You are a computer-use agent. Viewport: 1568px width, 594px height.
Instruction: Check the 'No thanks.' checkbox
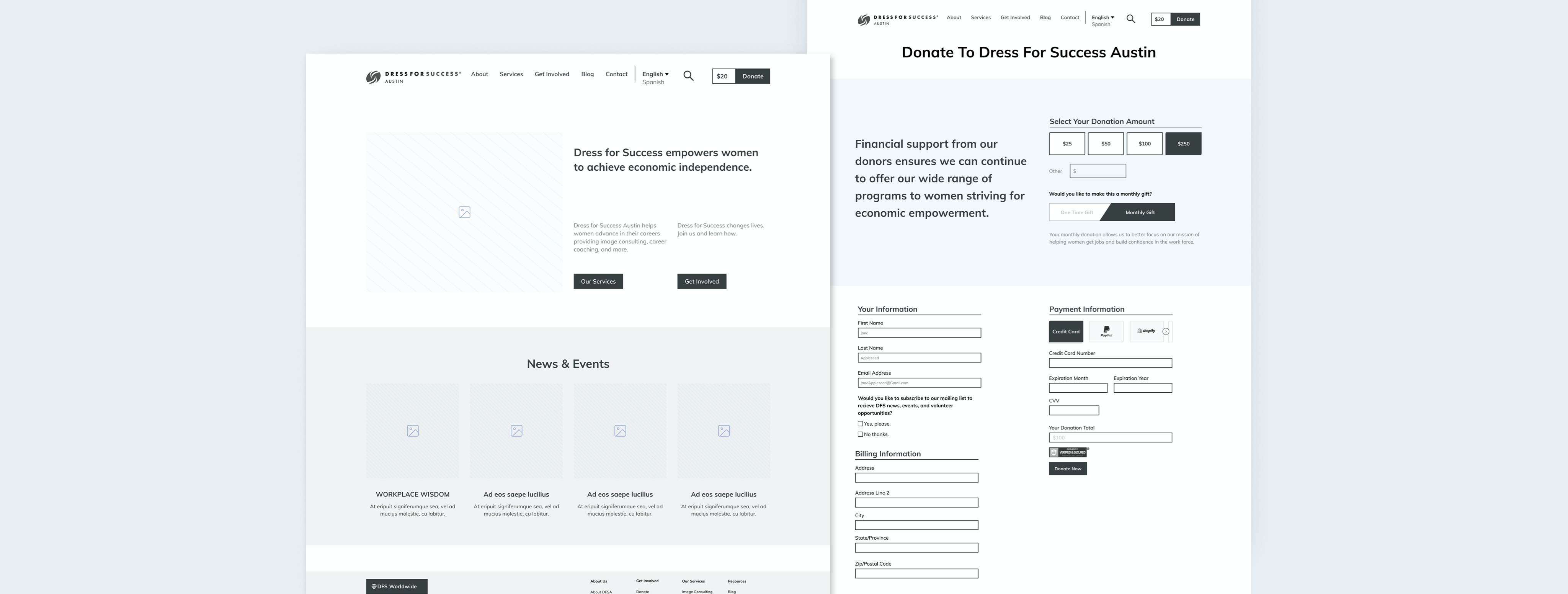[x=860, y=434]
